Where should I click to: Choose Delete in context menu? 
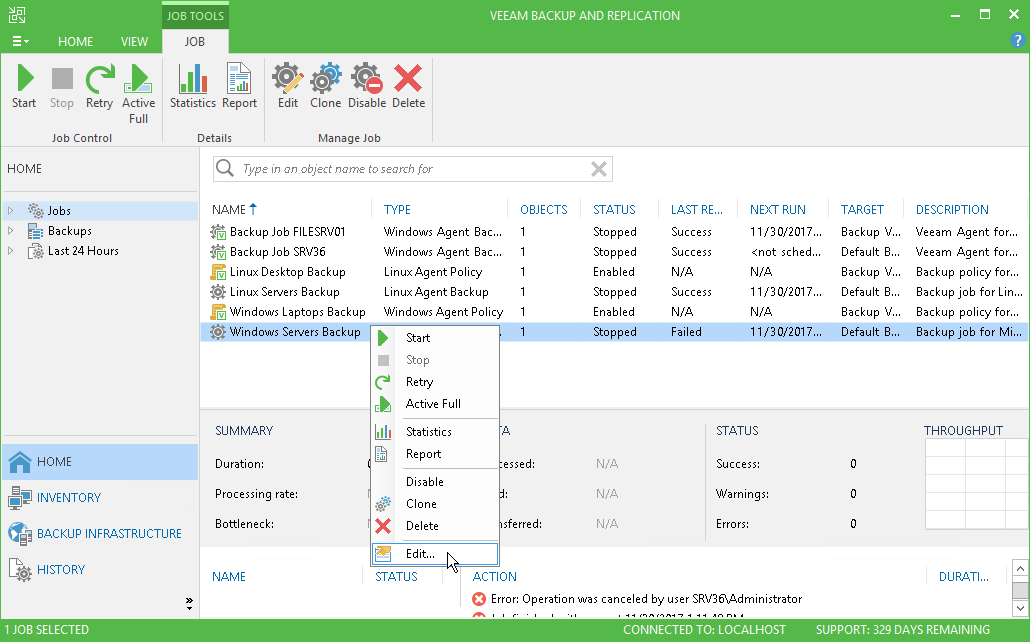pyautogui.click(x=435, y=526)
